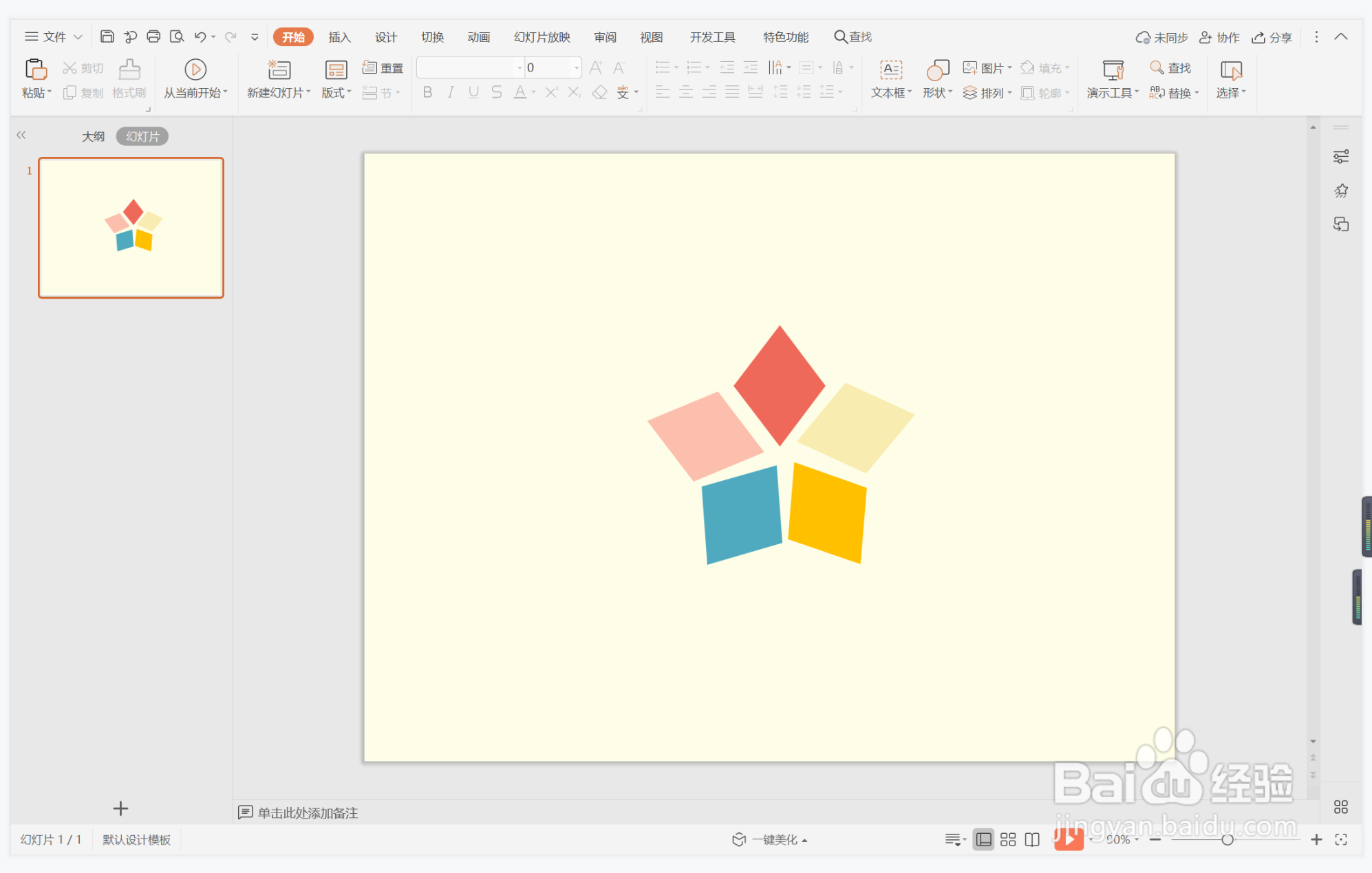This screenshot has width=1372, height=873.
Task: Click the Undo arrow icon
Action: tap(200, 36)
